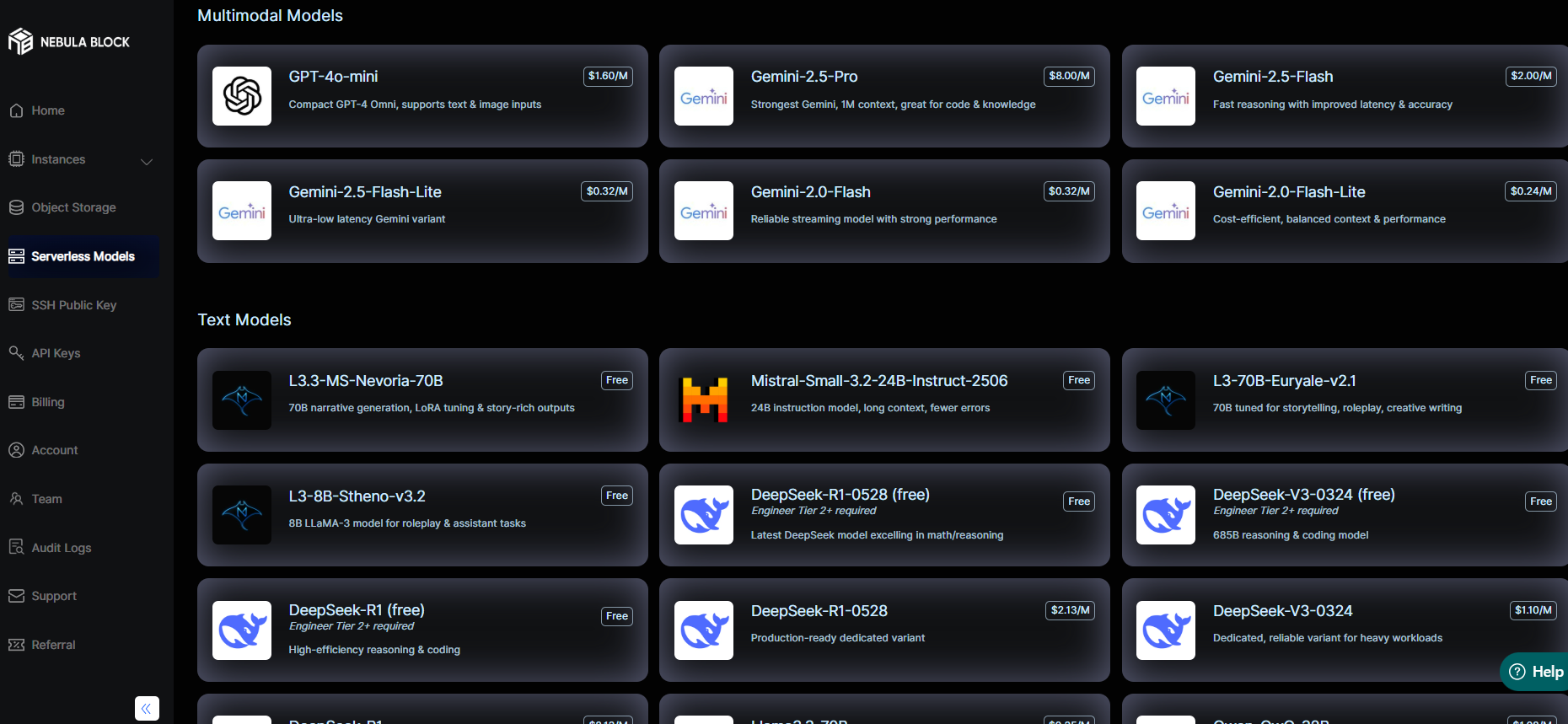The image size is (1568, 724).
Task: Click the Home sidebar icon
Action: coord(16,110)
